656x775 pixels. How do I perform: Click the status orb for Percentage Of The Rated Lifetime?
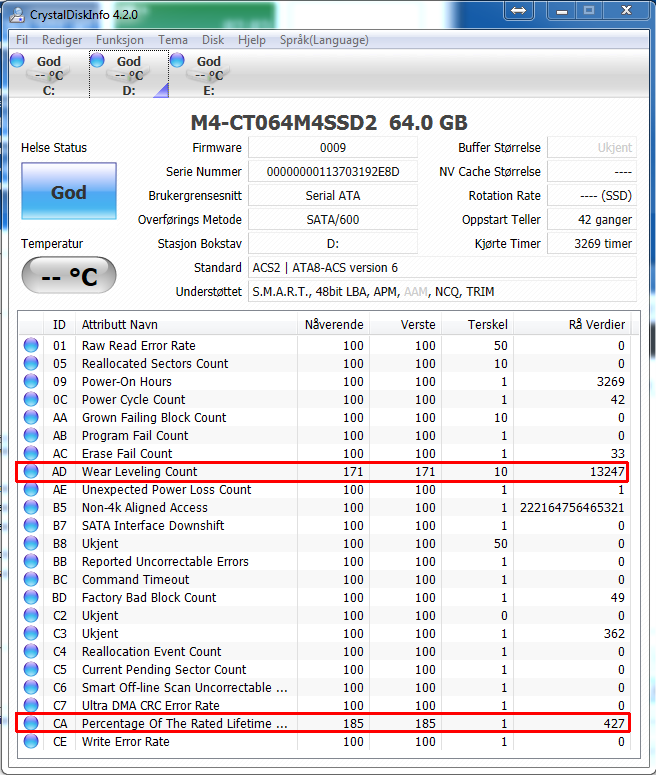coord(31,723)
